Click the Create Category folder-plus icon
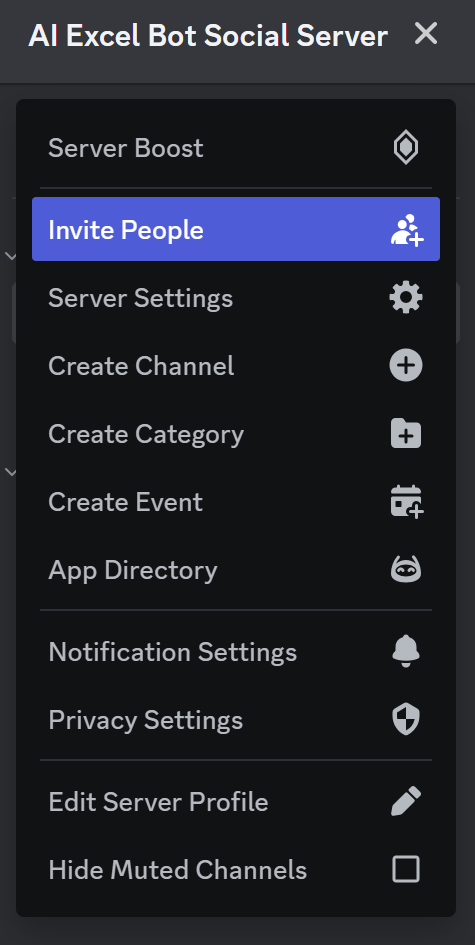The width and height of the screenshot is (475, 945). coord(406,434)
